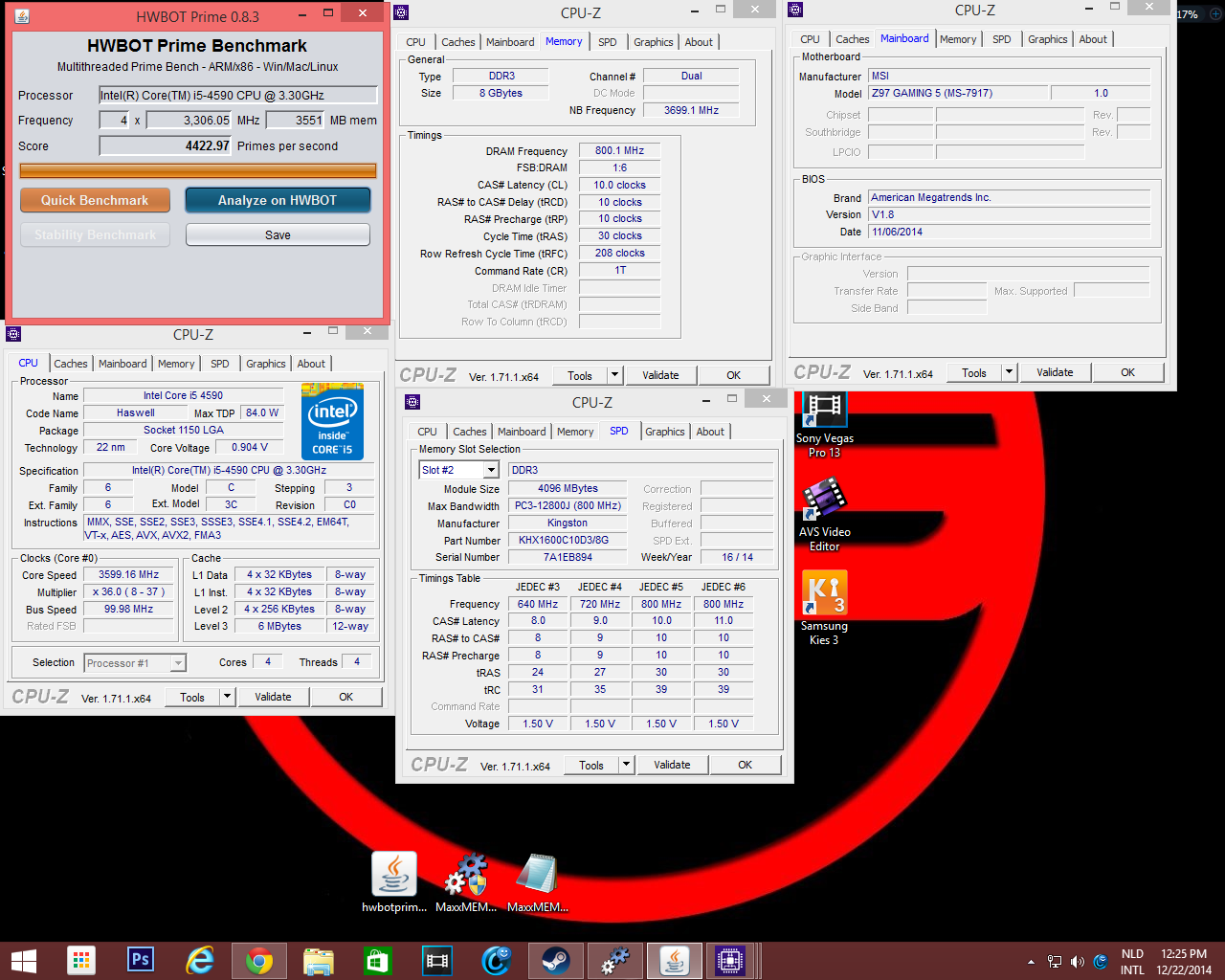Viewport: 1225px width, 980px height.
Task: Click the volume speaker tray icon
Action: (x=1078, y=962)
